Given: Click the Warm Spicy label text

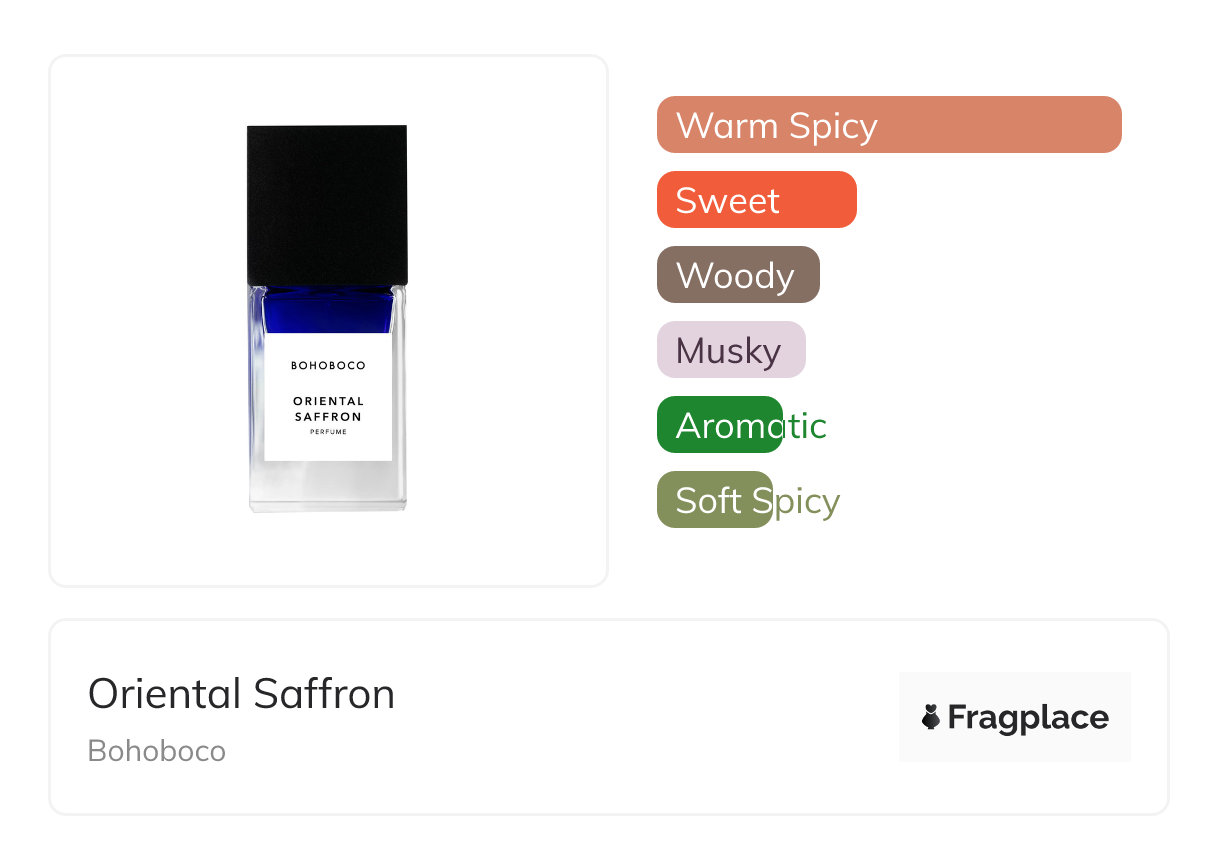Looking at the screenshot, I should tap(776, 126).
